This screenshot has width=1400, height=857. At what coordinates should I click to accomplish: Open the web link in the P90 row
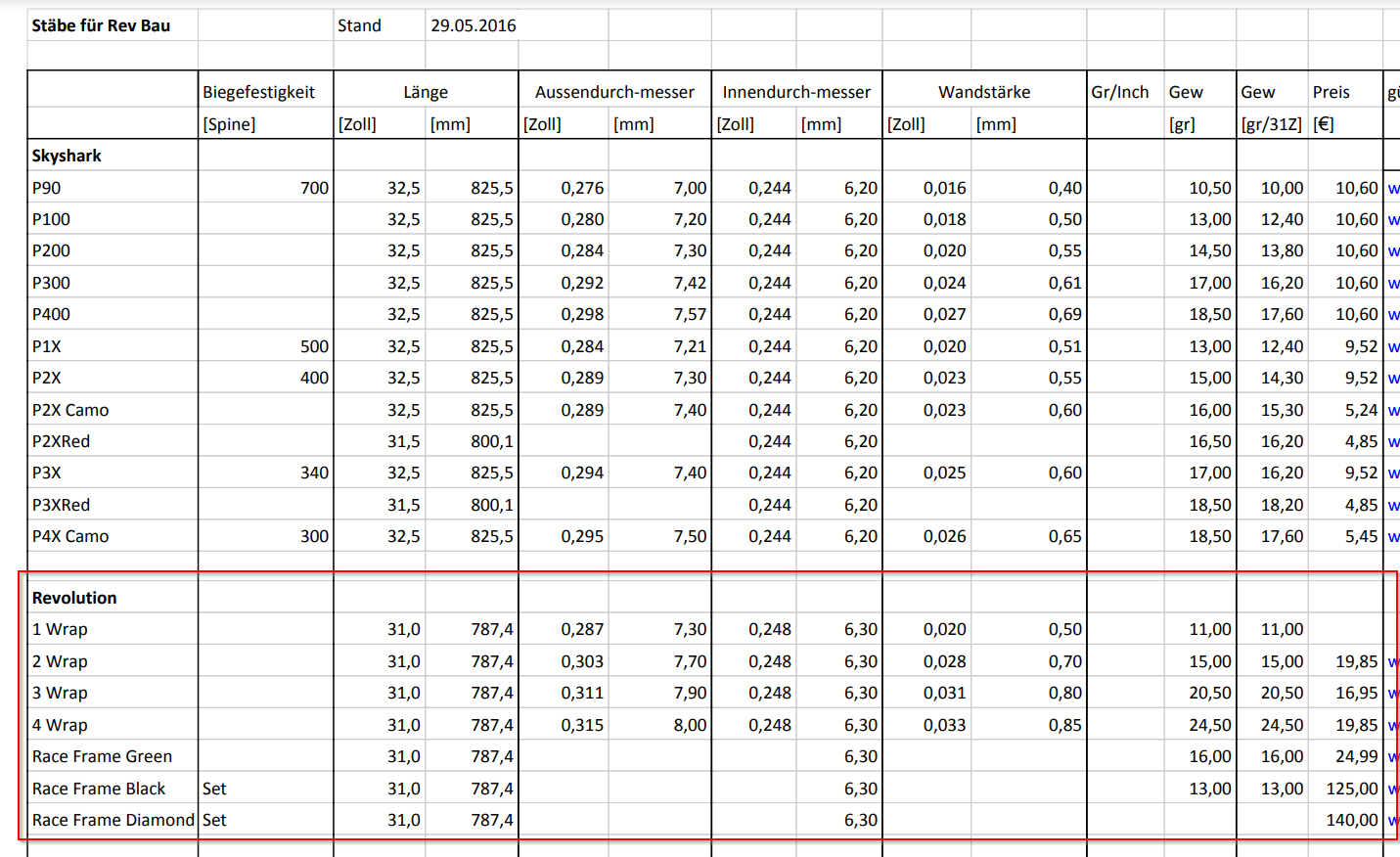pos(1393,188)
